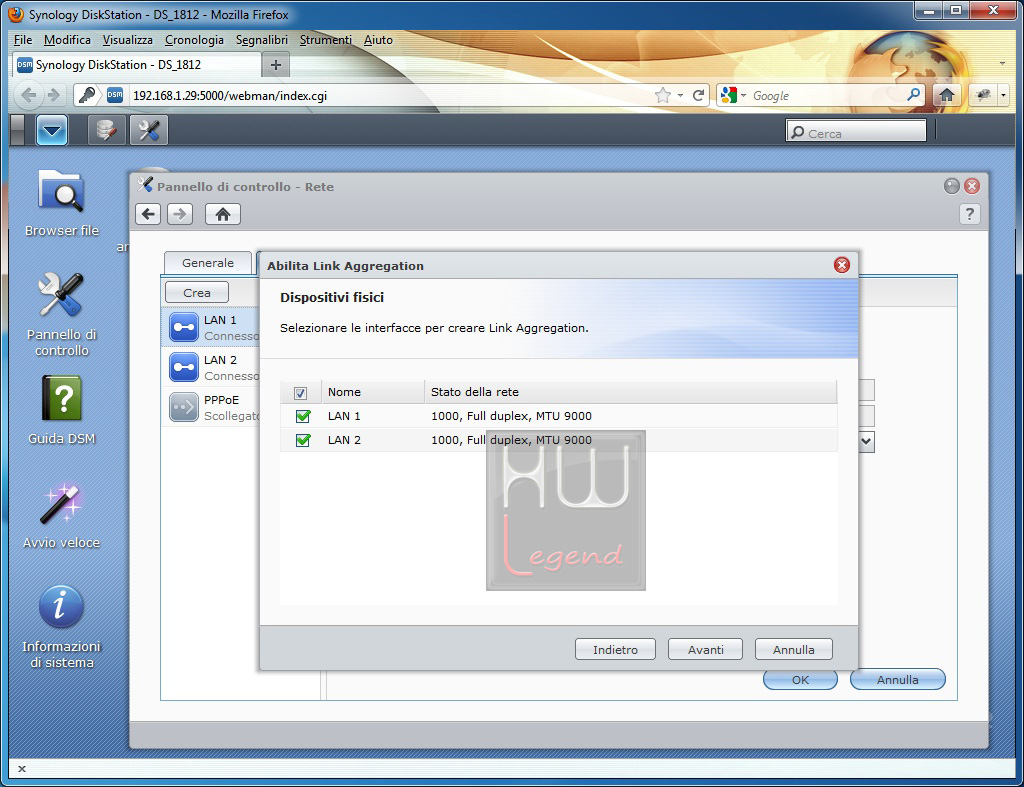Open the Strumenti menu

tap(325, 40)
